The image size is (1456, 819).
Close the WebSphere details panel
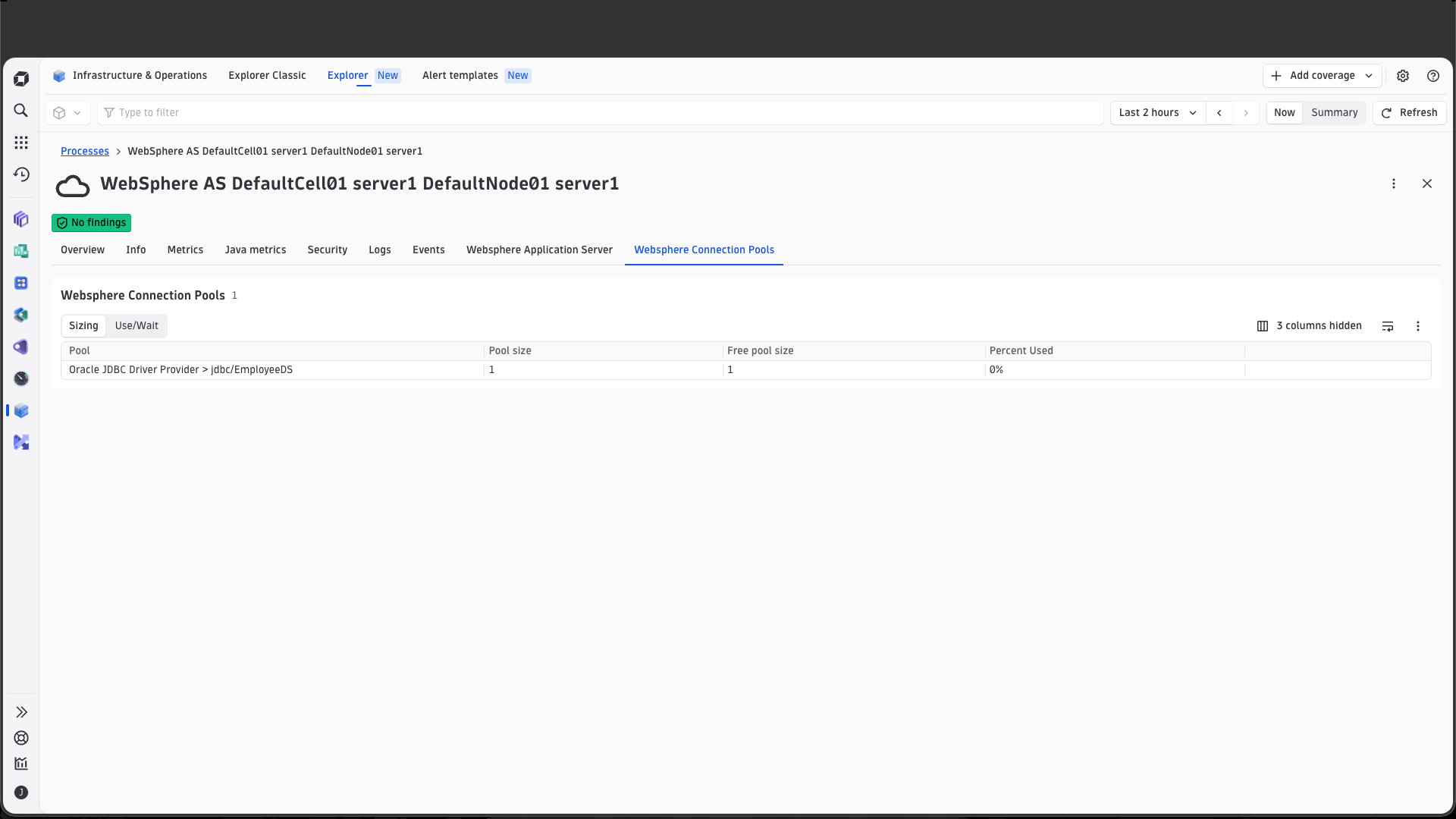pyautogui.click(x=1427, y=184)
